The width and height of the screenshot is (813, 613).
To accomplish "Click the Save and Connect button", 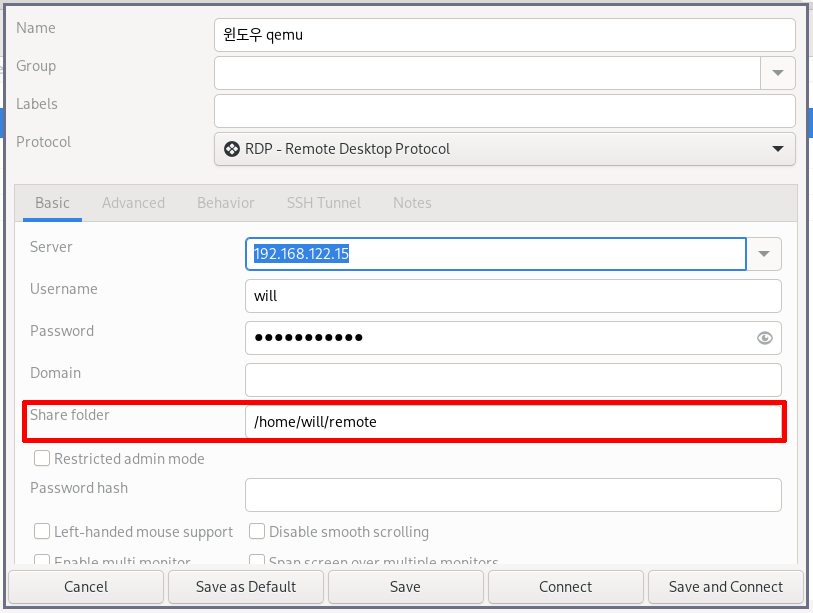I will pyautogui.click(x=726, y=587).
